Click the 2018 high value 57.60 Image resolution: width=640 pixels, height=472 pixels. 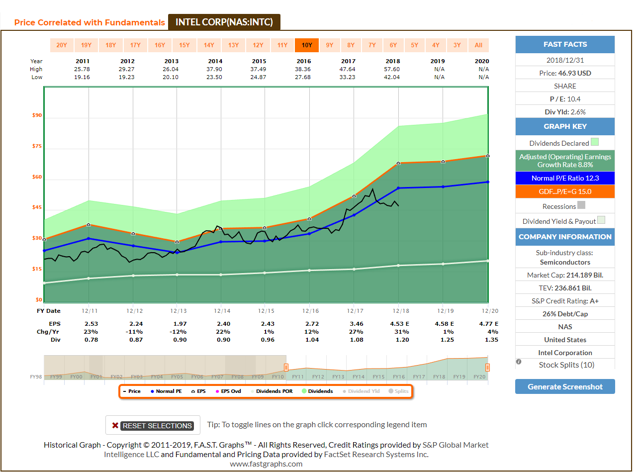coord(392,69)
